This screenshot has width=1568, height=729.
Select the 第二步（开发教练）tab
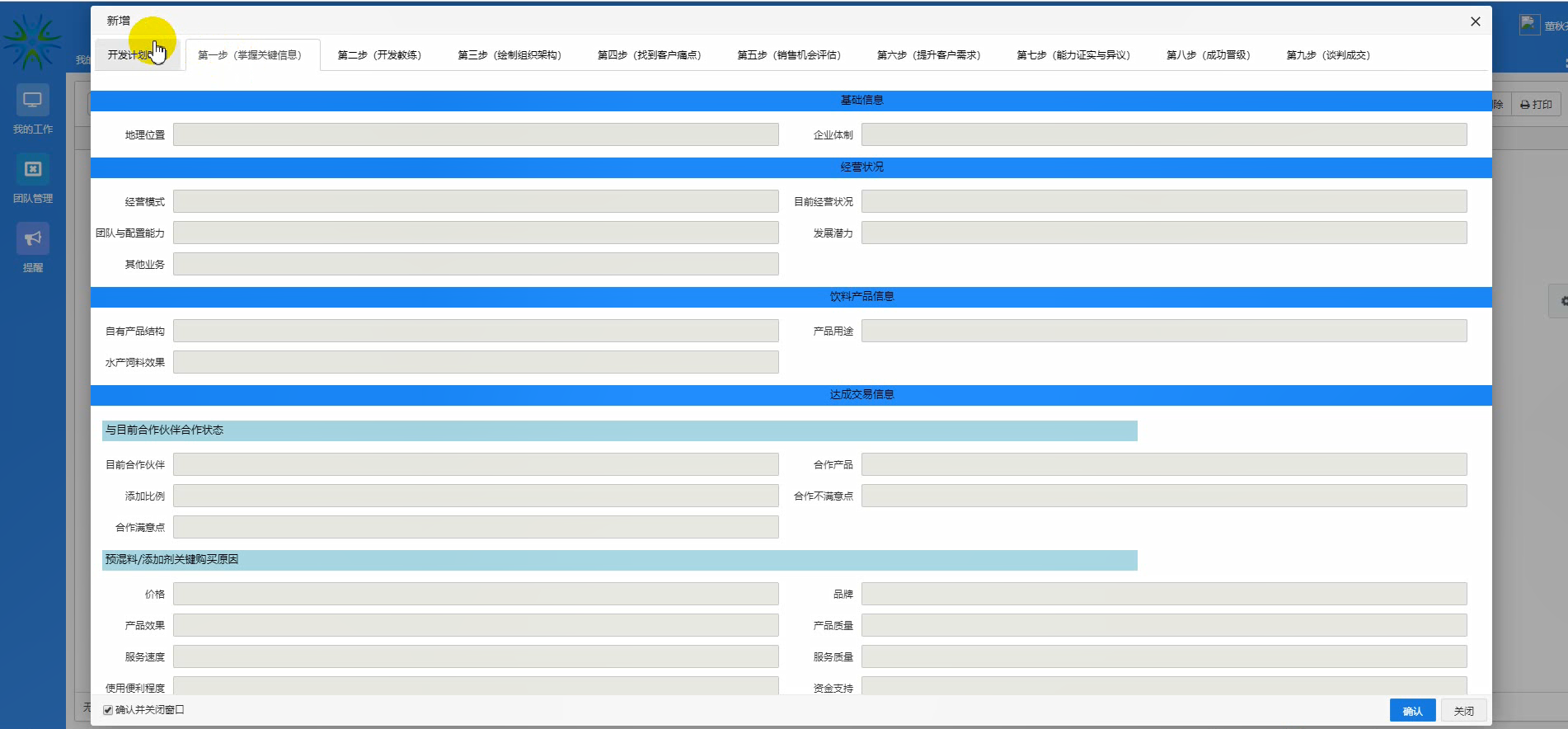(379, 55)
